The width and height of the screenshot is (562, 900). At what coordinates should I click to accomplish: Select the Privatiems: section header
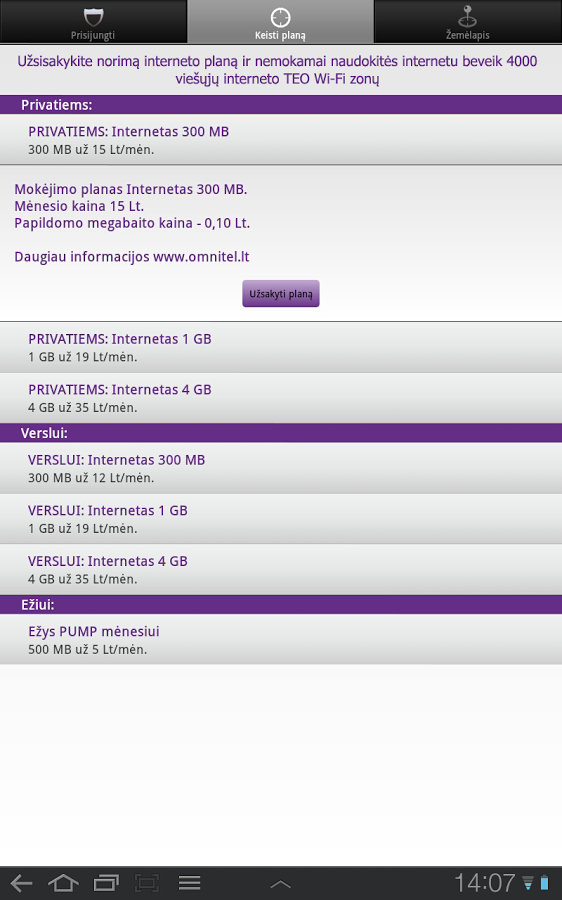(x=281, y=104)
